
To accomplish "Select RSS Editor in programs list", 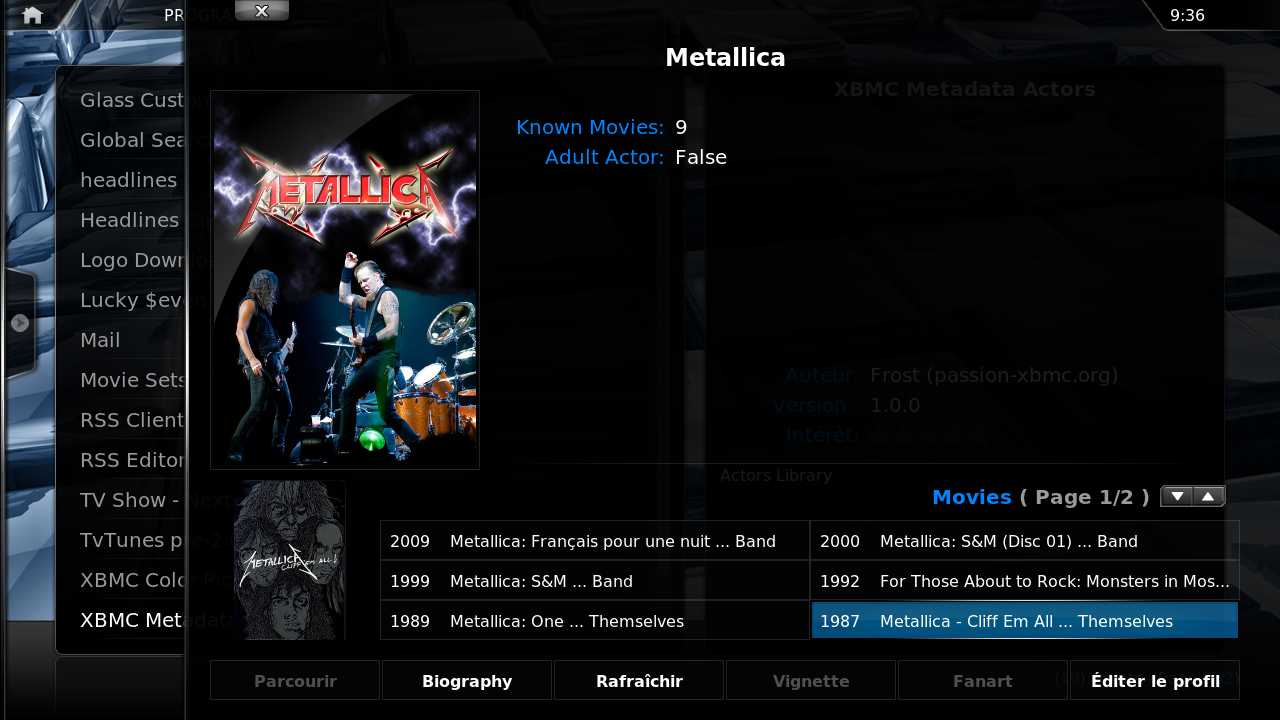I will tap(132, 460).
